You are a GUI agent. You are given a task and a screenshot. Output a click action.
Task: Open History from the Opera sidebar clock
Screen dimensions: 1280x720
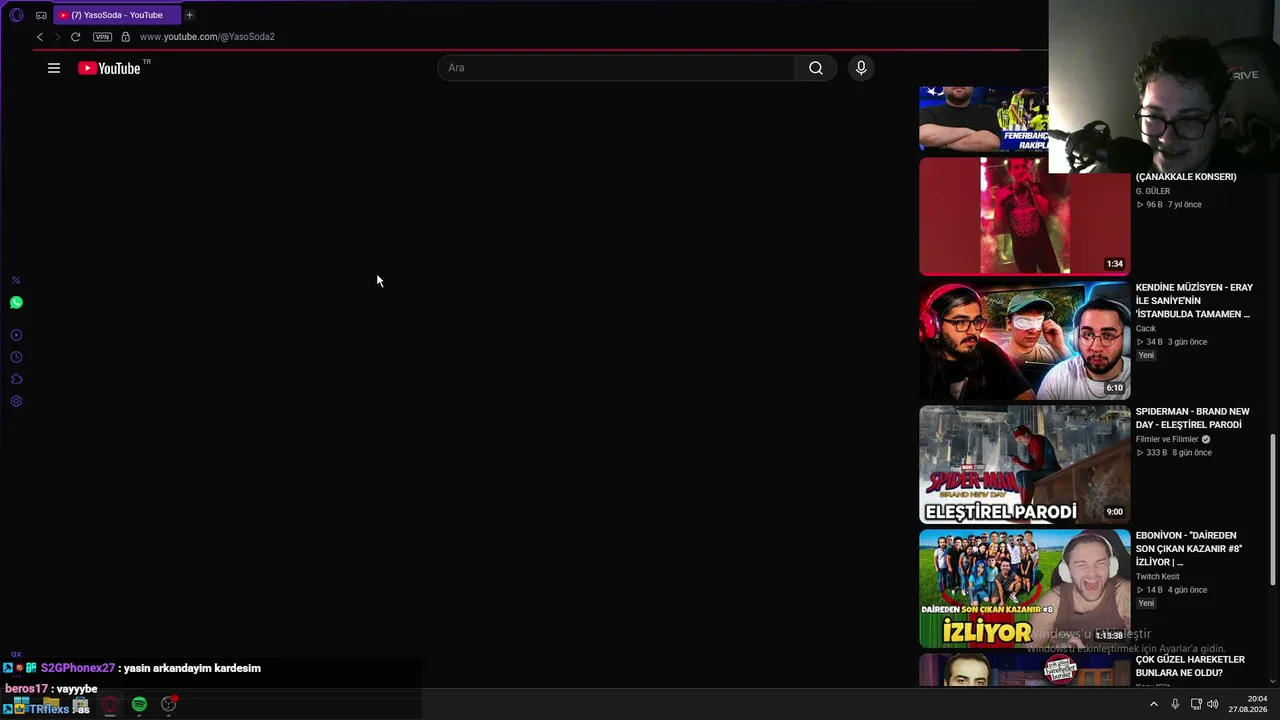16,357
